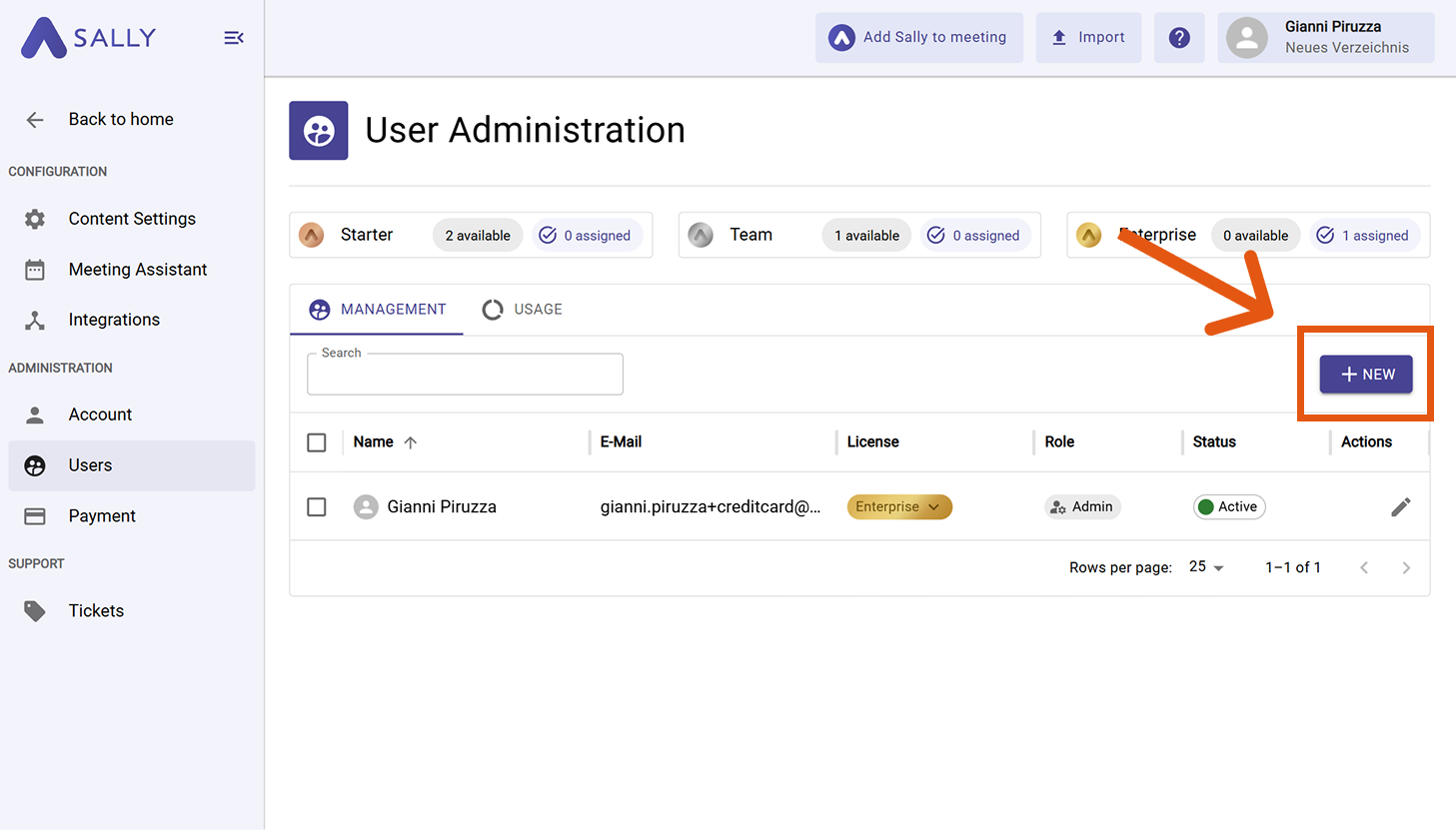Click the Starter 2 available chip
1456x830 pixels.
point(478,236)
